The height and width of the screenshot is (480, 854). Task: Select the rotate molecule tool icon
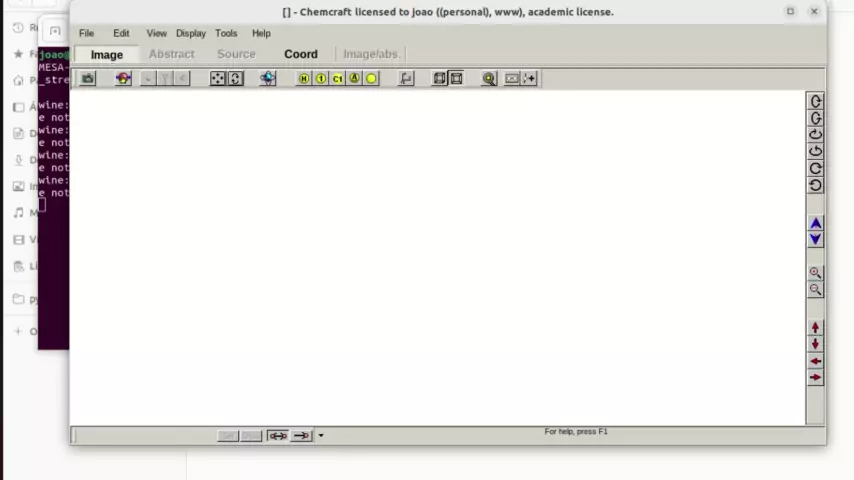pos(235,78)
